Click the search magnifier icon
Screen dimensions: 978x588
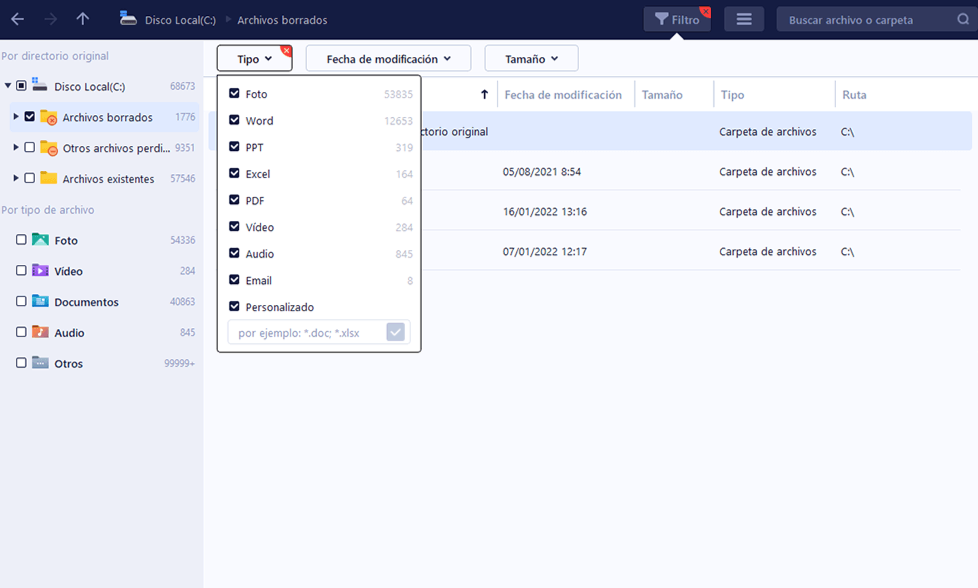[963, 19]
